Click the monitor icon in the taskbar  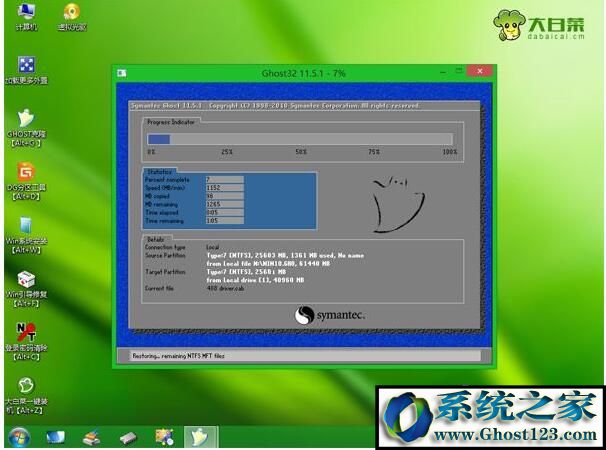point(55,437)
